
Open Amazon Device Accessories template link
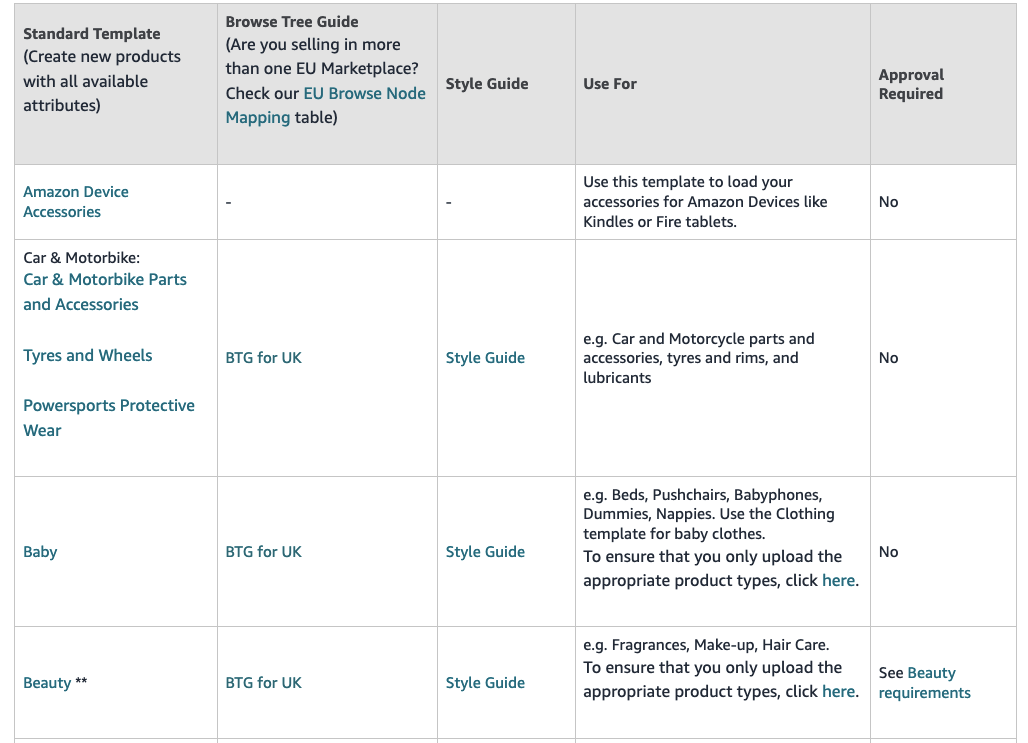tap(76, 201)
